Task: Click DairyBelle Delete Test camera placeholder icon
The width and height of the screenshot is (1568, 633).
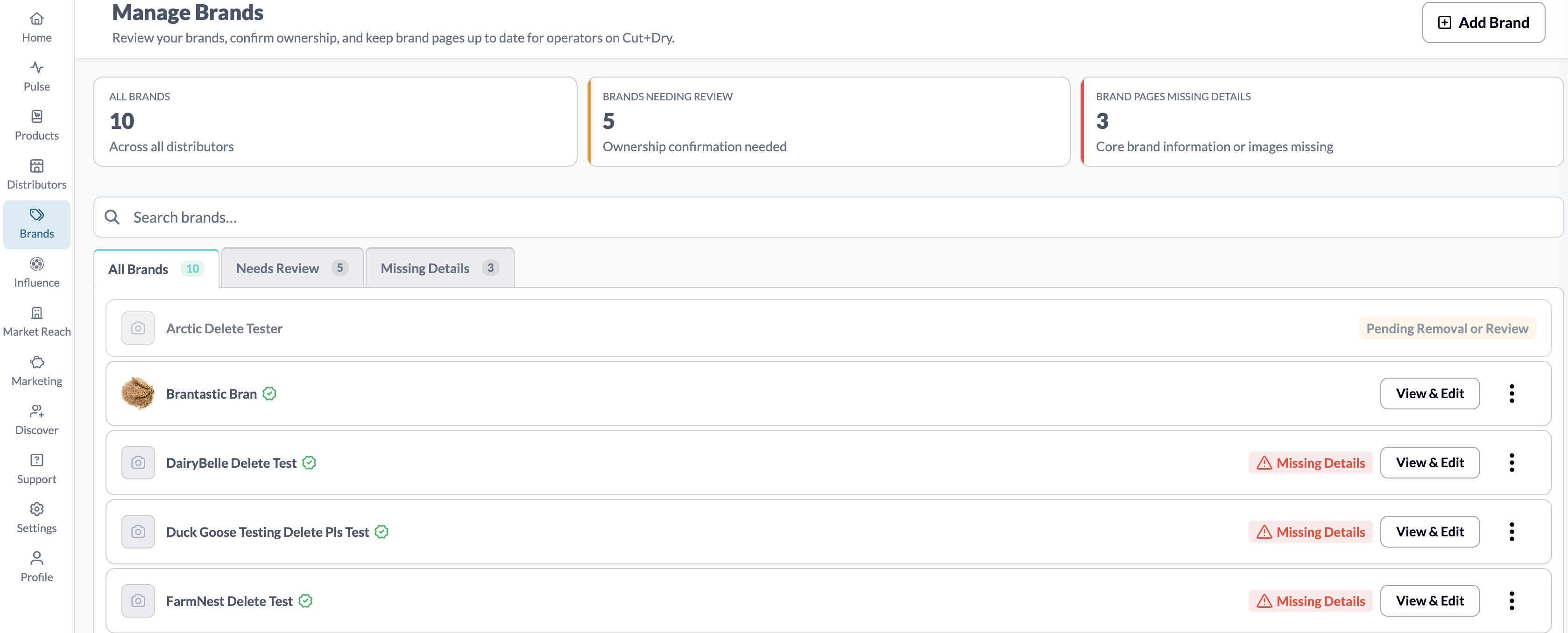Action: (138, 463)
